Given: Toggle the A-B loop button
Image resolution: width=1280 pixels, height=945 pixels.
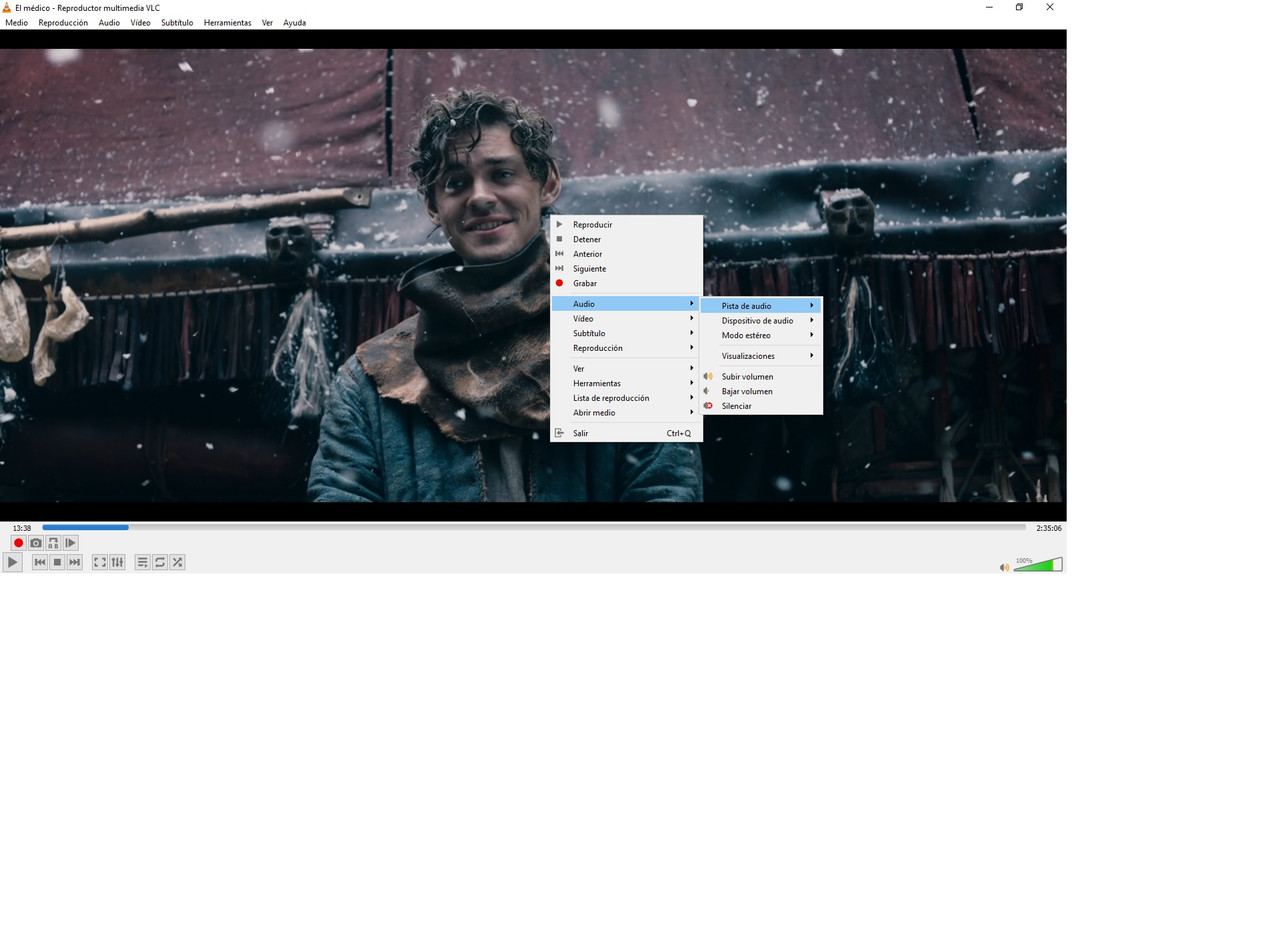Looking at the screenshot, I should [x=53, y=543].
